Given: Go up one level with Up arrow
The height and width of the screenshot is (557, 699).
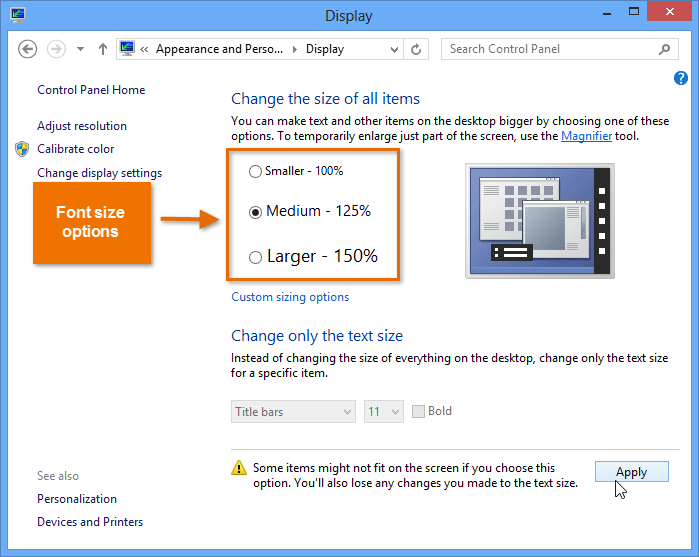Looking at the screenshot, I should pyautogui.click(x=103, y=49).
